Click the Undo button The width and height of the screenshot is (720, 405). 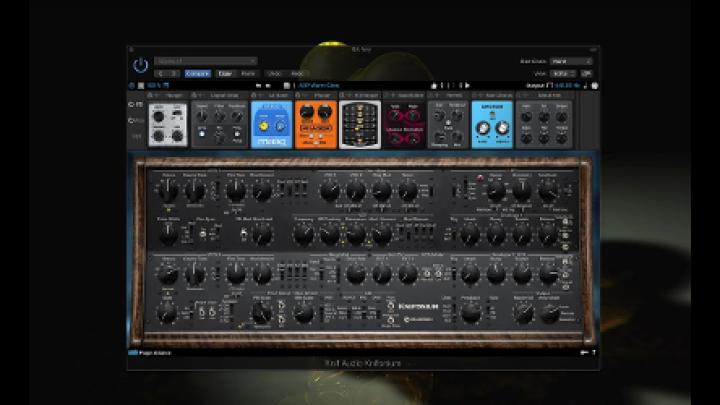[274, 73]
